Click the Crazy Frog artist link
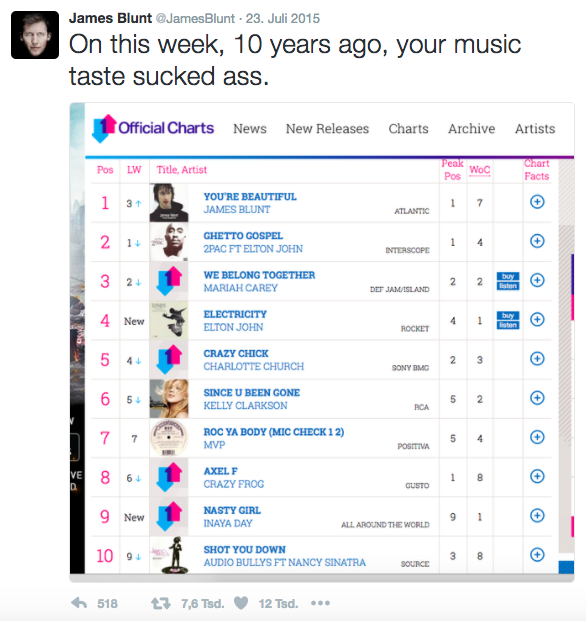 (234, 484)
